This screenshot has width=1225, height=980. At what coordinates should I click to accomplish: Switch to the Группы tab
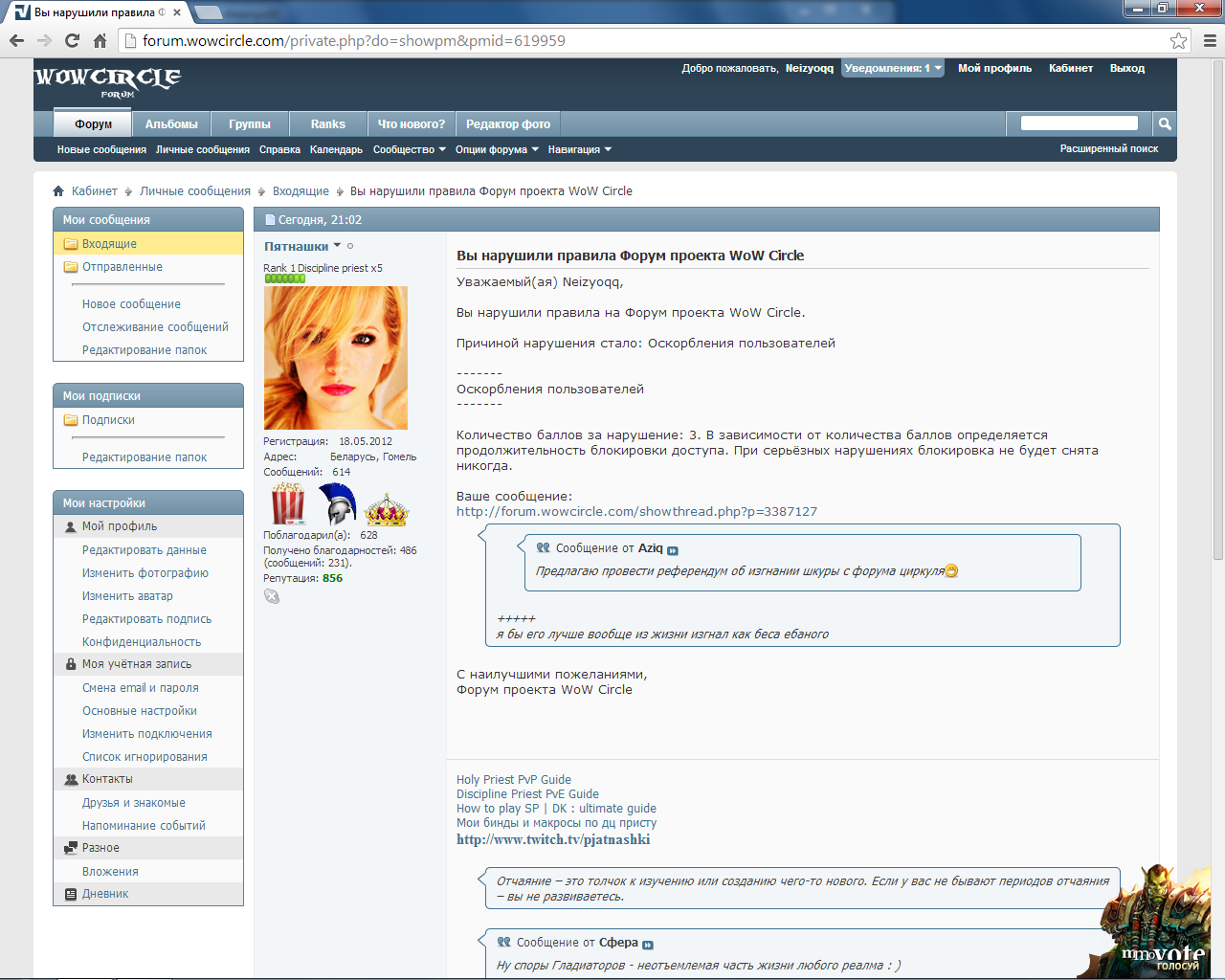tap(250, 123)
